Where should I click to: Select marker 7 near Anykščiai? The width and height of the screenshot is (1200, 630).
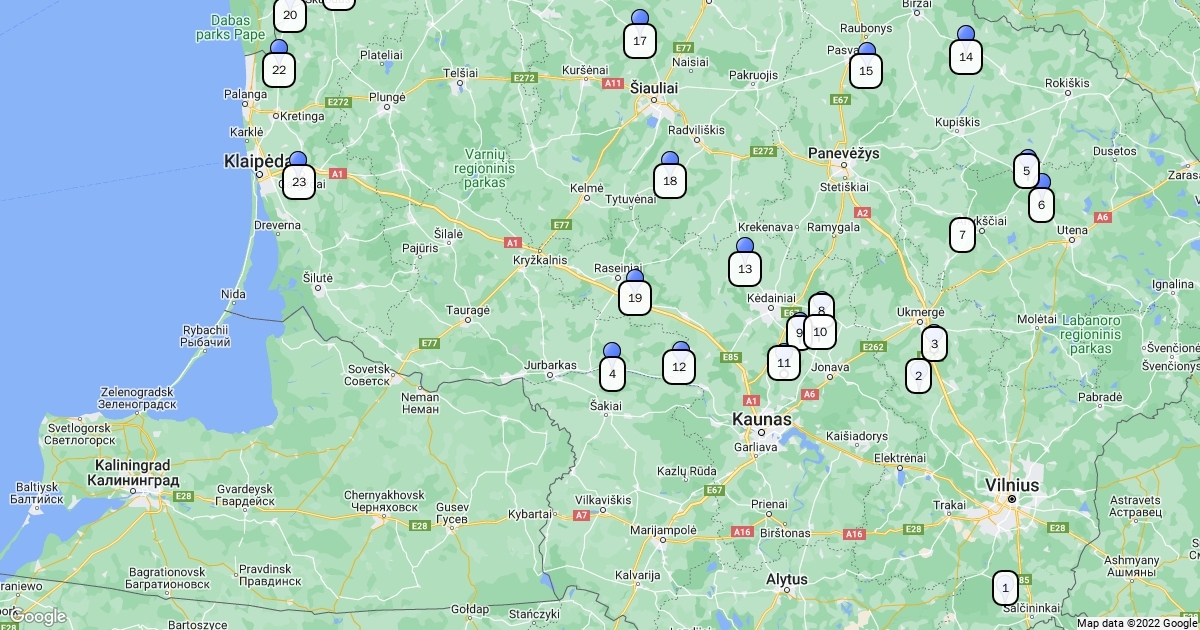click(x=962, y=236)
